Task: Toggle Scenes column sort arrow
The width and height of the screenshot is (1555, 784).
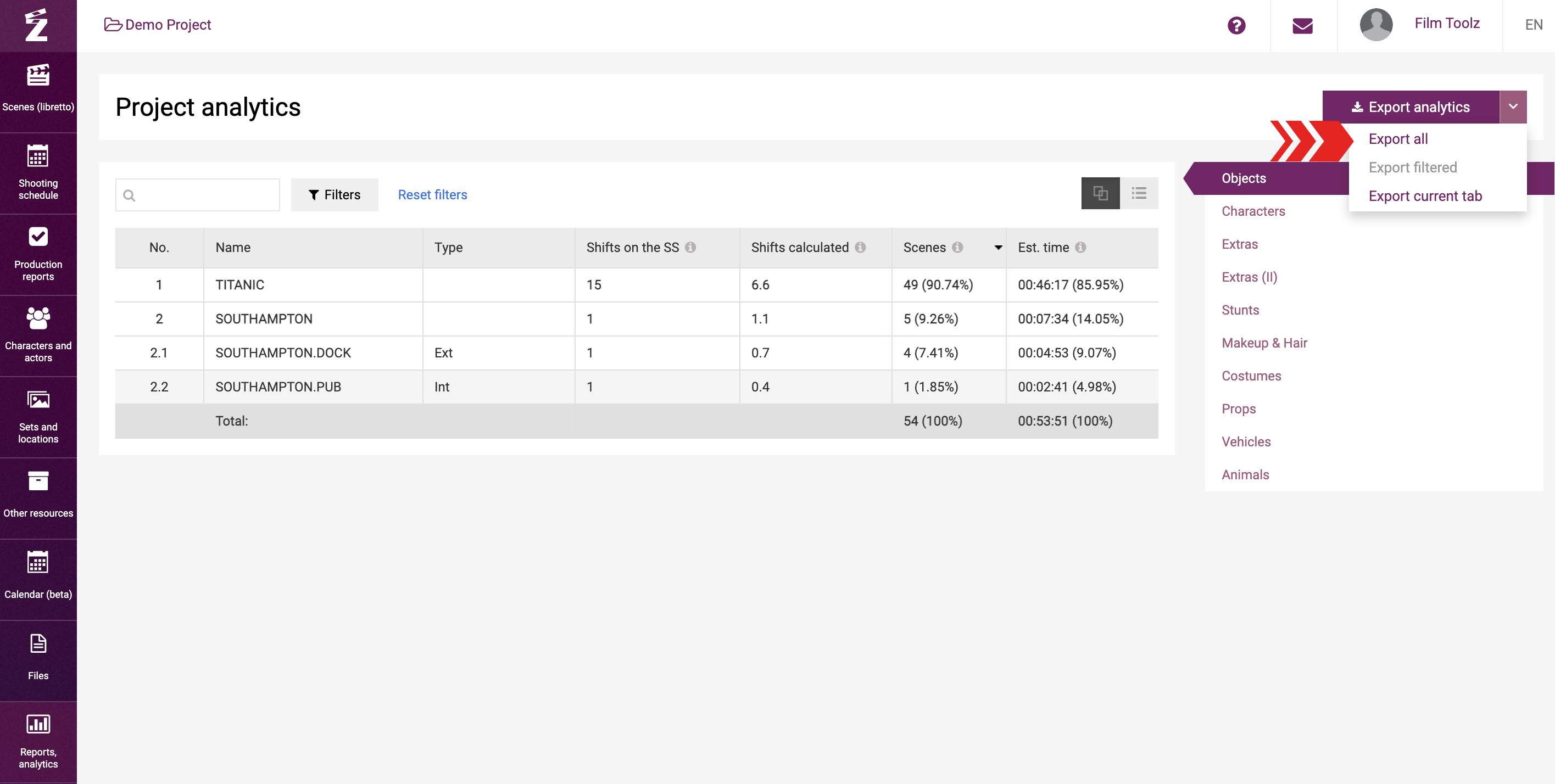Action: click(999, 248)
